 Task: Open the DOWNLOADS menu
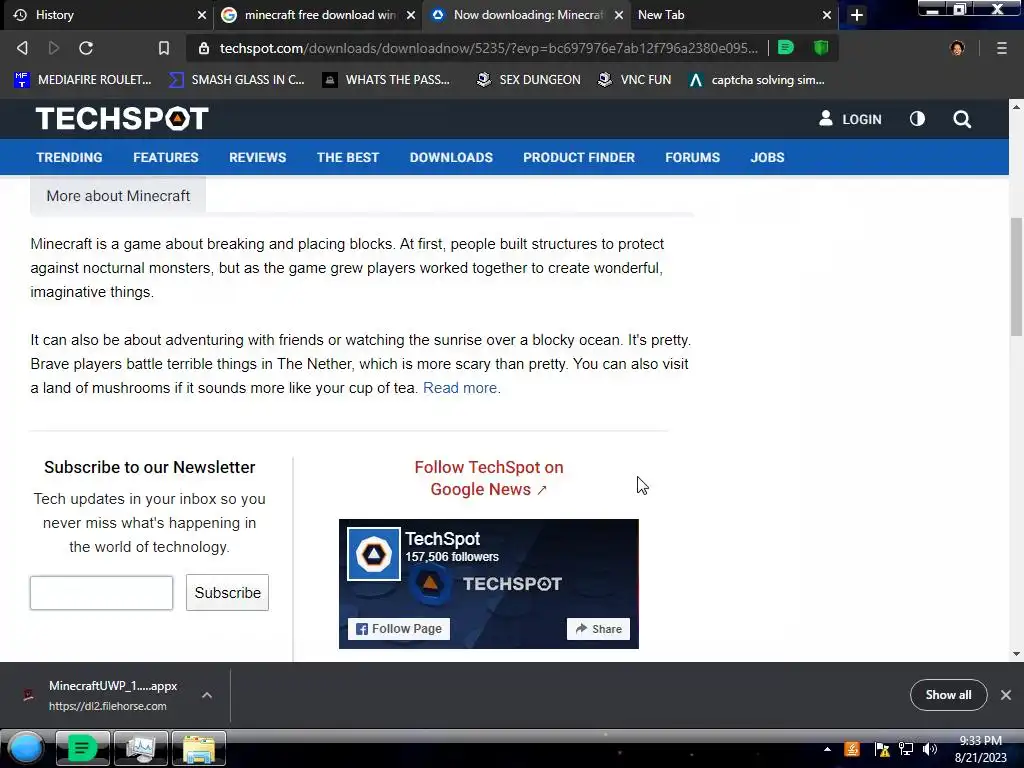point(451,157)
